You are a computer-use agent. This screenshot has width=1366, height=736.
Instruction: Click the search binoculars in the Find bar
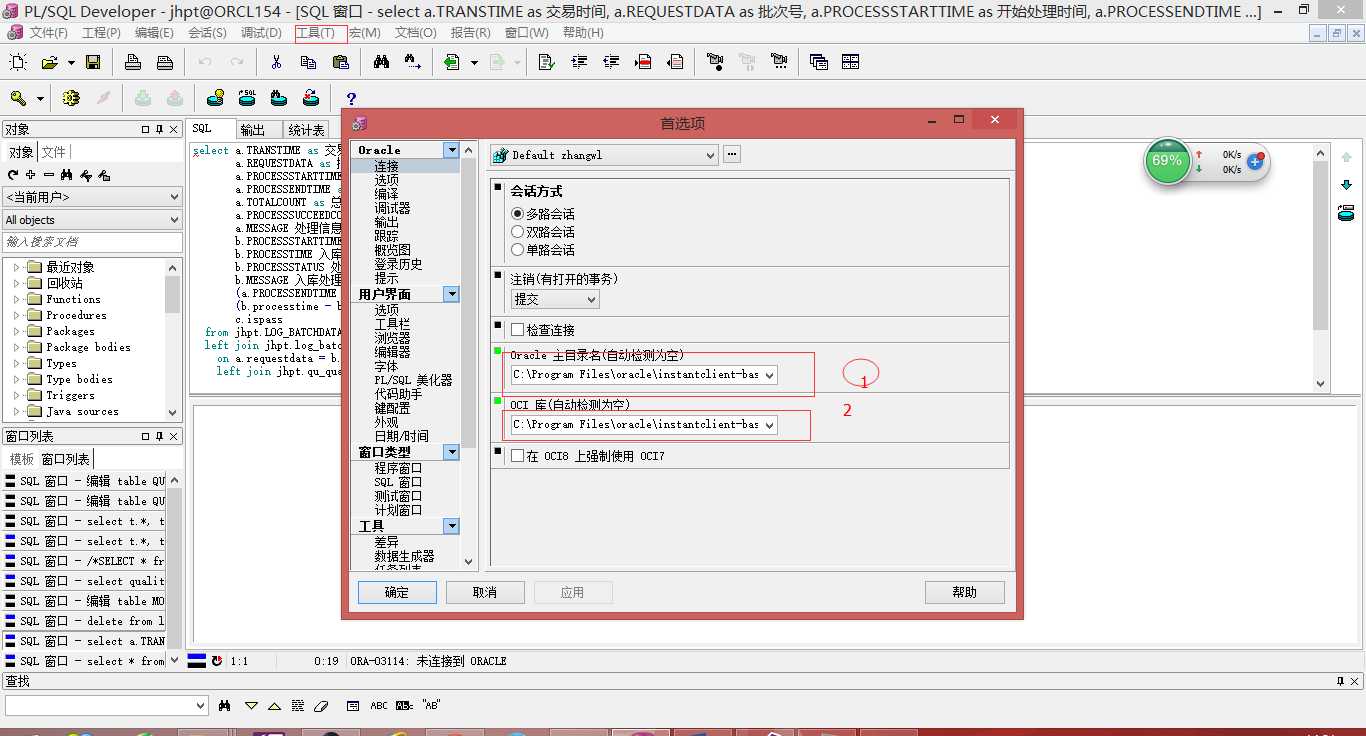[225, 705]
